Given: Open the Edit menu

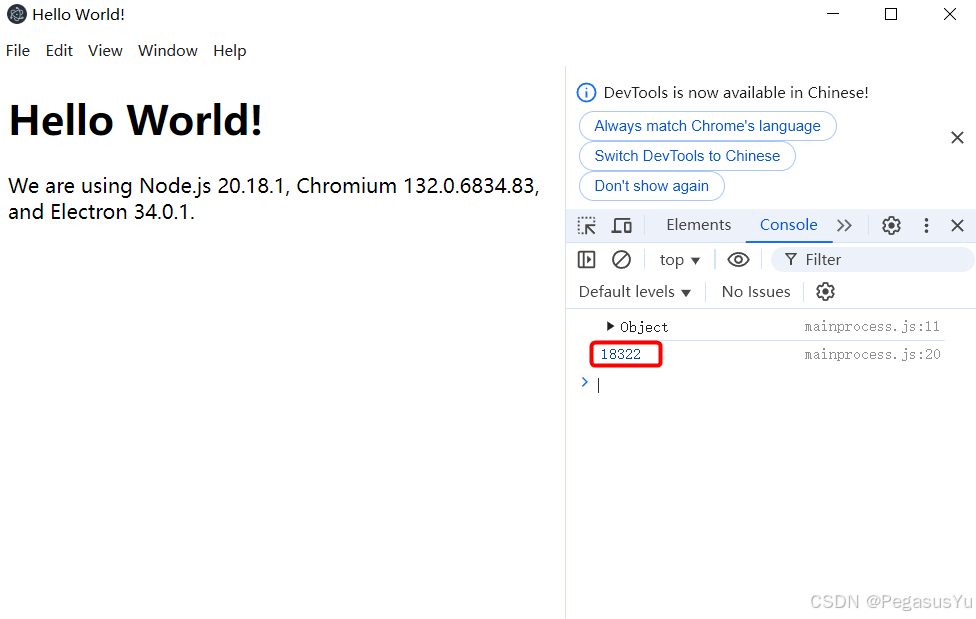Looking at the screenshot, I should click(59, 50).
